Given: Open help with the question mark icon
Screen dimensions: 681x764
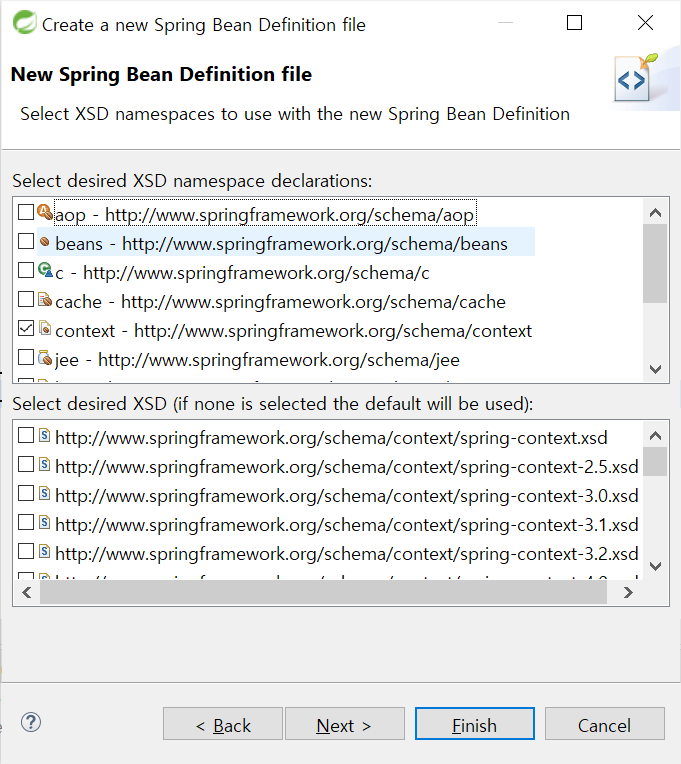Looking at the screenshot, I should tap(31, 722).
